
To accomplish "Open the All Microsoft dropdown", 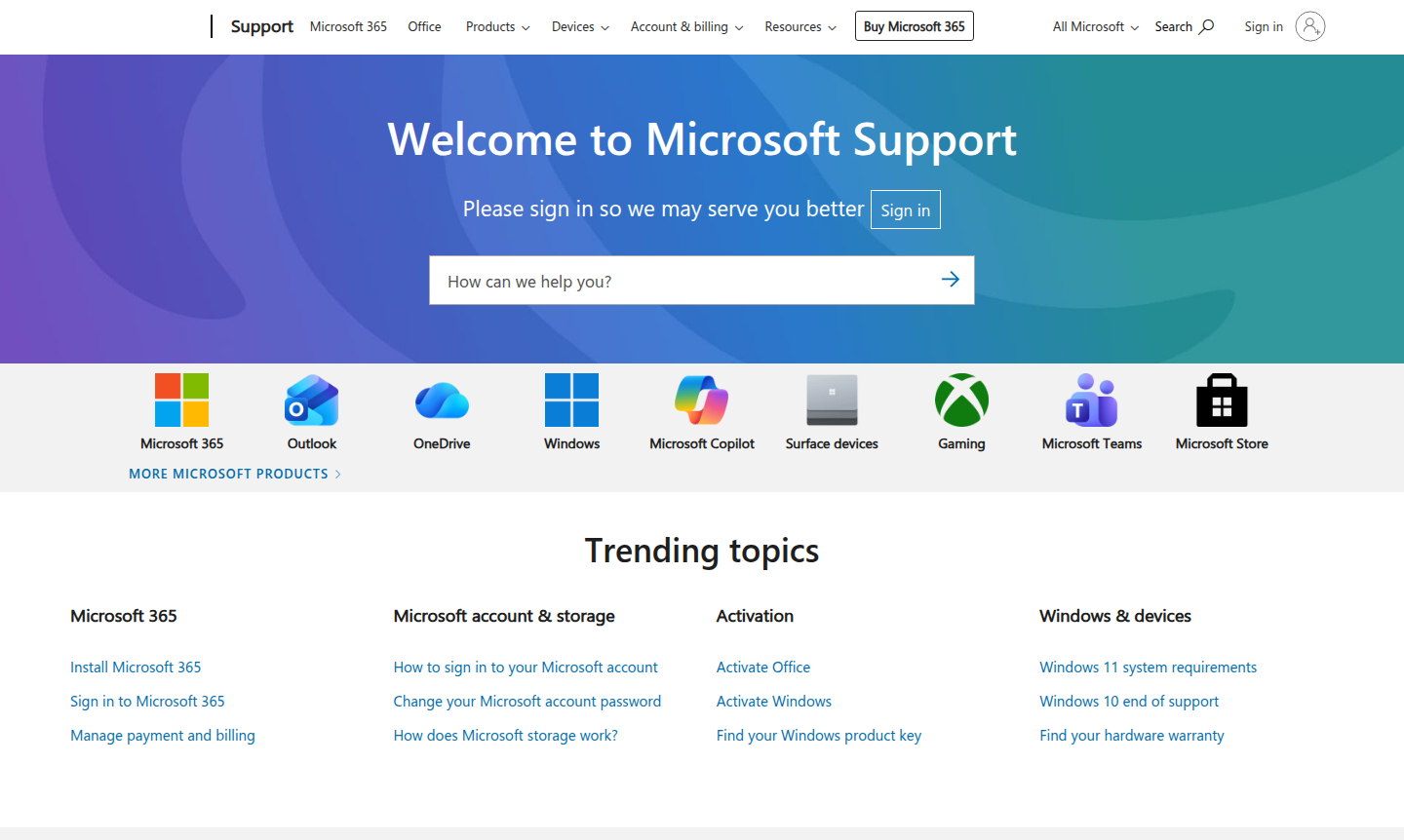I will pos(1094,26).
